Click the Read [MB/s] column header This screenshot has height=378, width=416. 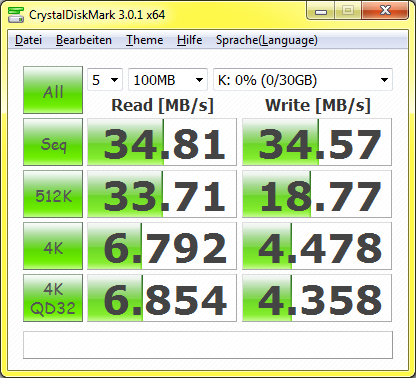pos(162,105)
